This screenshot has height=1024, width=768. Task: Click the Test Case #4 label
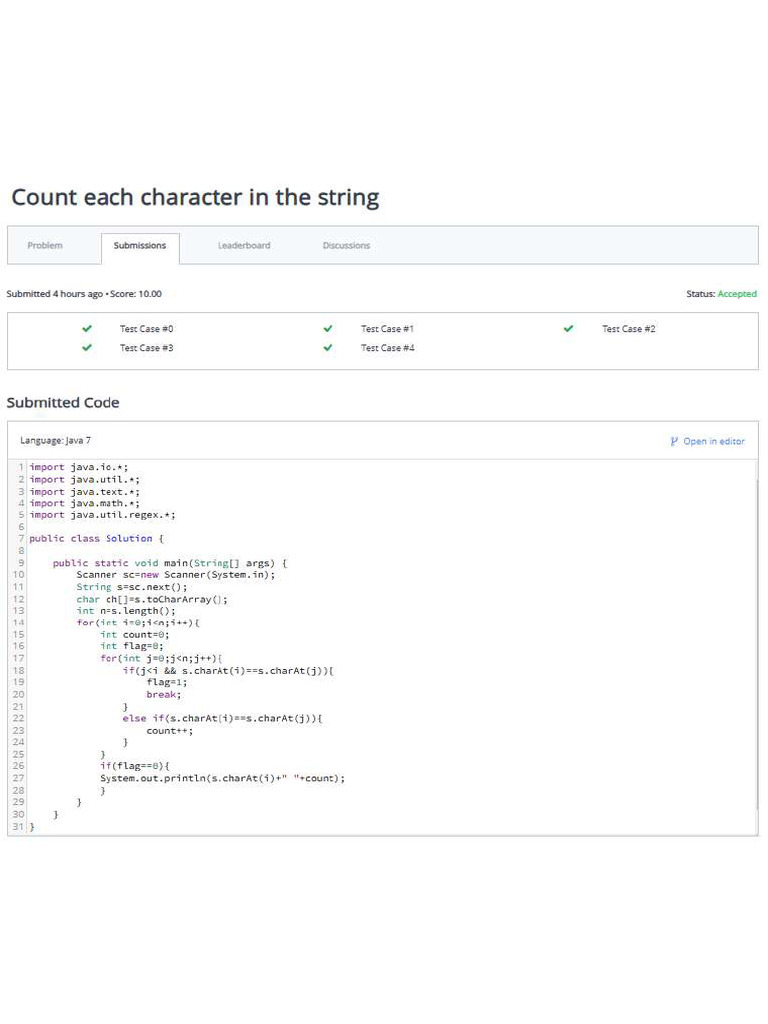pos(387,348)
